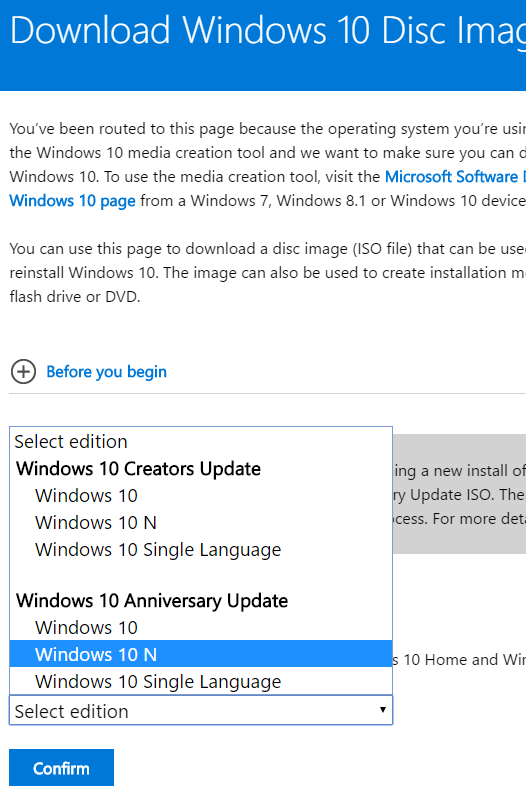Click the Download Windows 10 Disc Image heading

268,30
